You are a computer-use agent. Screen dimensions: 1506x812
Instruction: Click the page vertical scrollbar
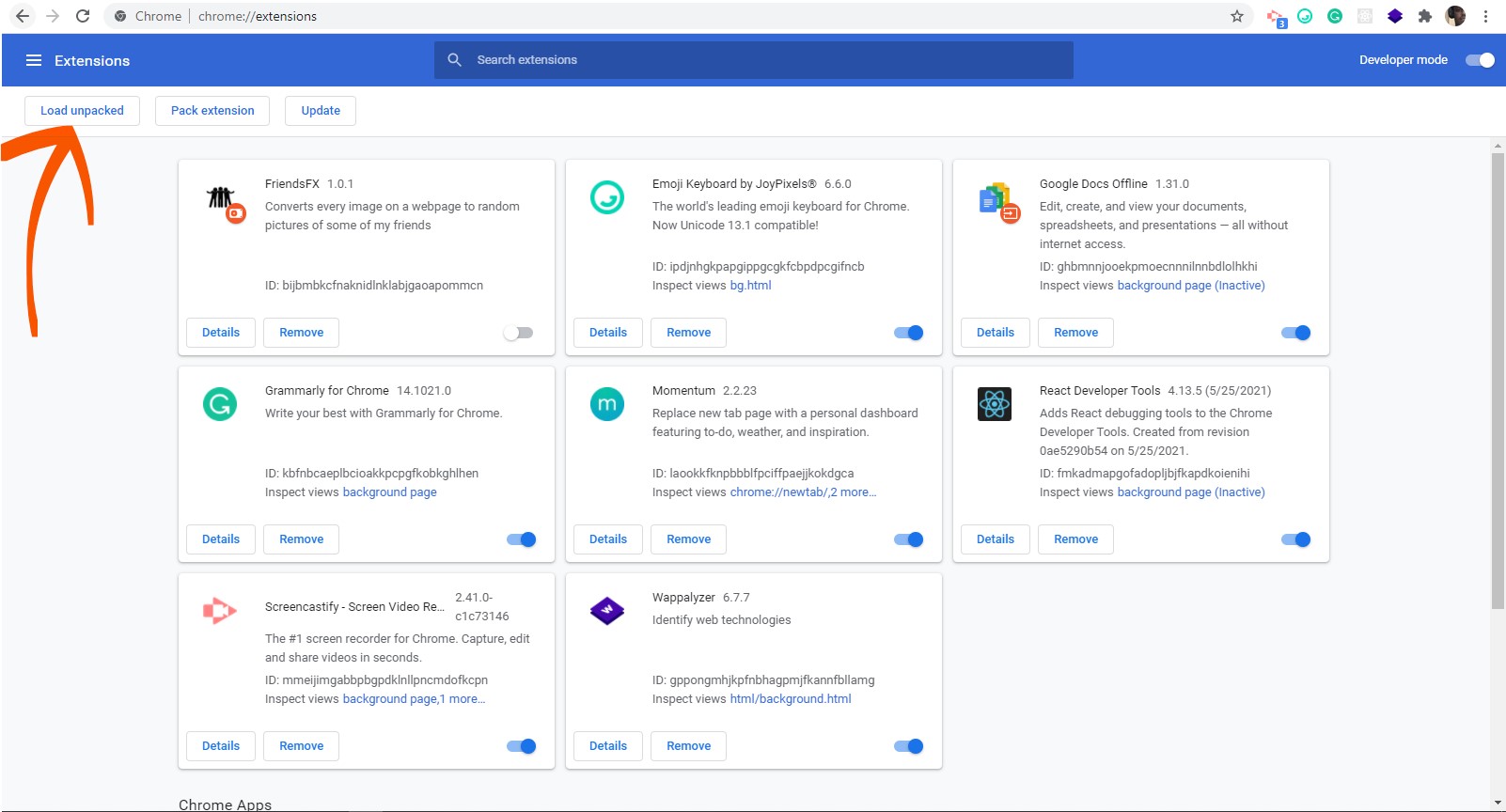pos(1498,381)
